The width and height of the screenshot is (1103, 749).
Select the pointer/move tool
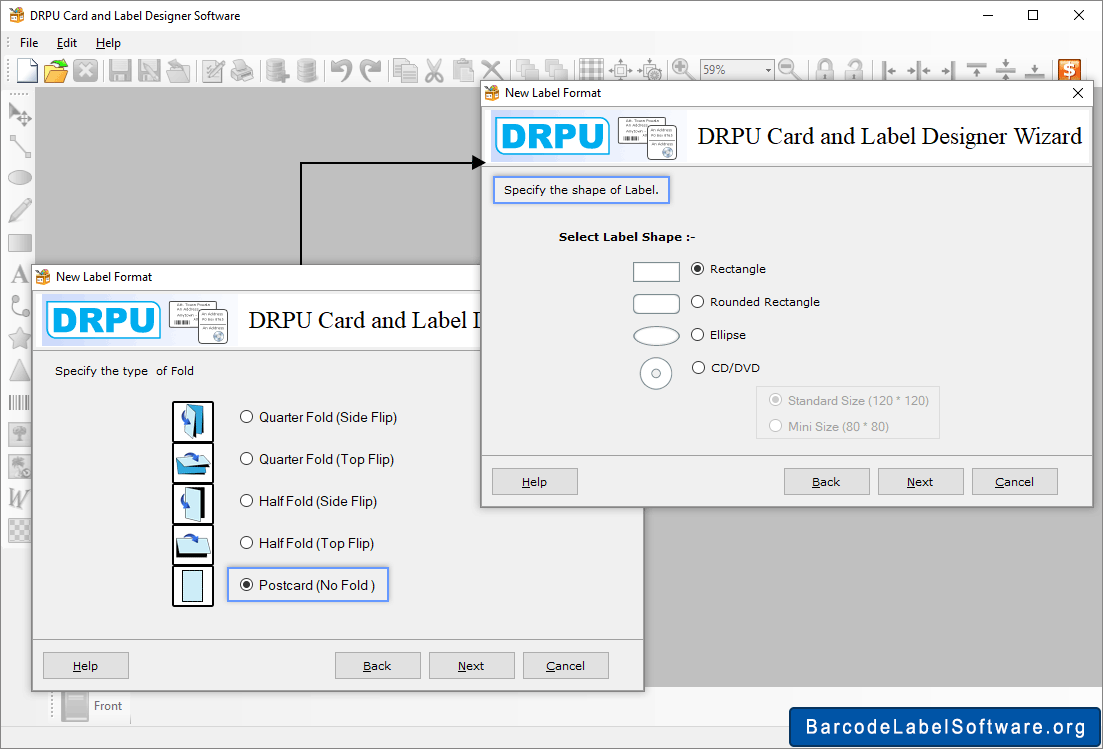[20, 114]
